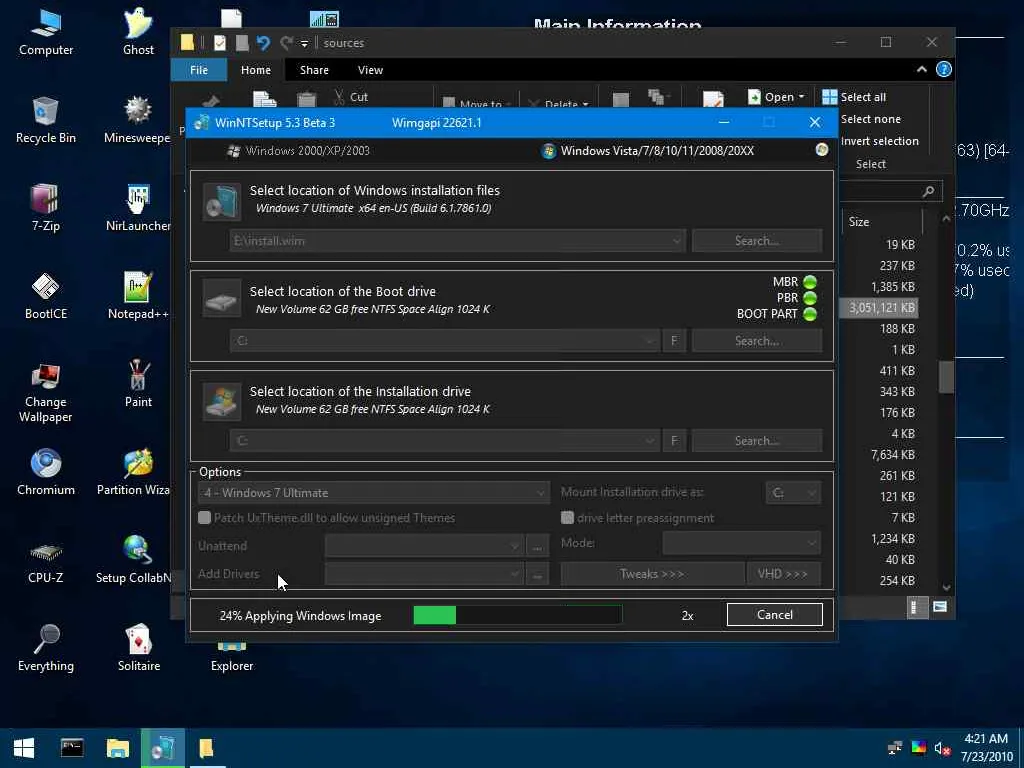Open Notepad++ desktop shortcut
Image resolution: width=1024 pixels, height=768 pixels.
[138, 296]
